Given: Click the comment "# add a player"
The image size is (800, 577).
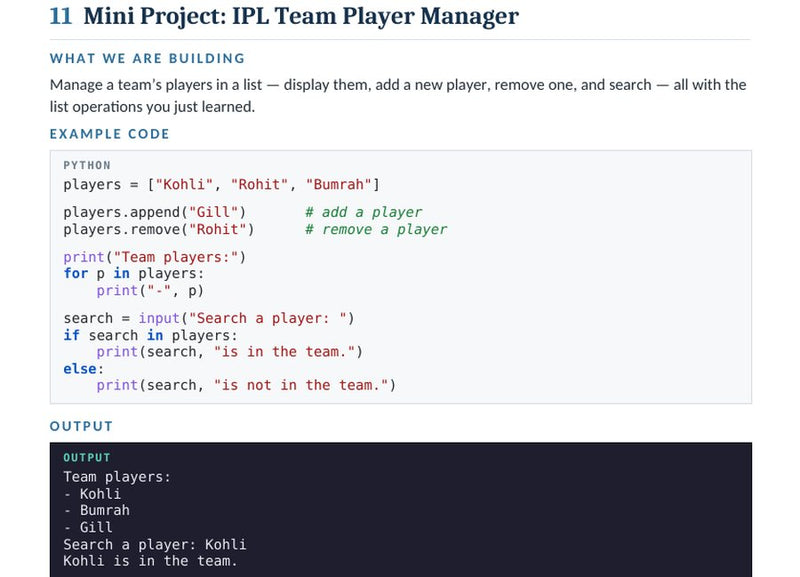Looking at the screenshot, I should (x=364, y=212).
